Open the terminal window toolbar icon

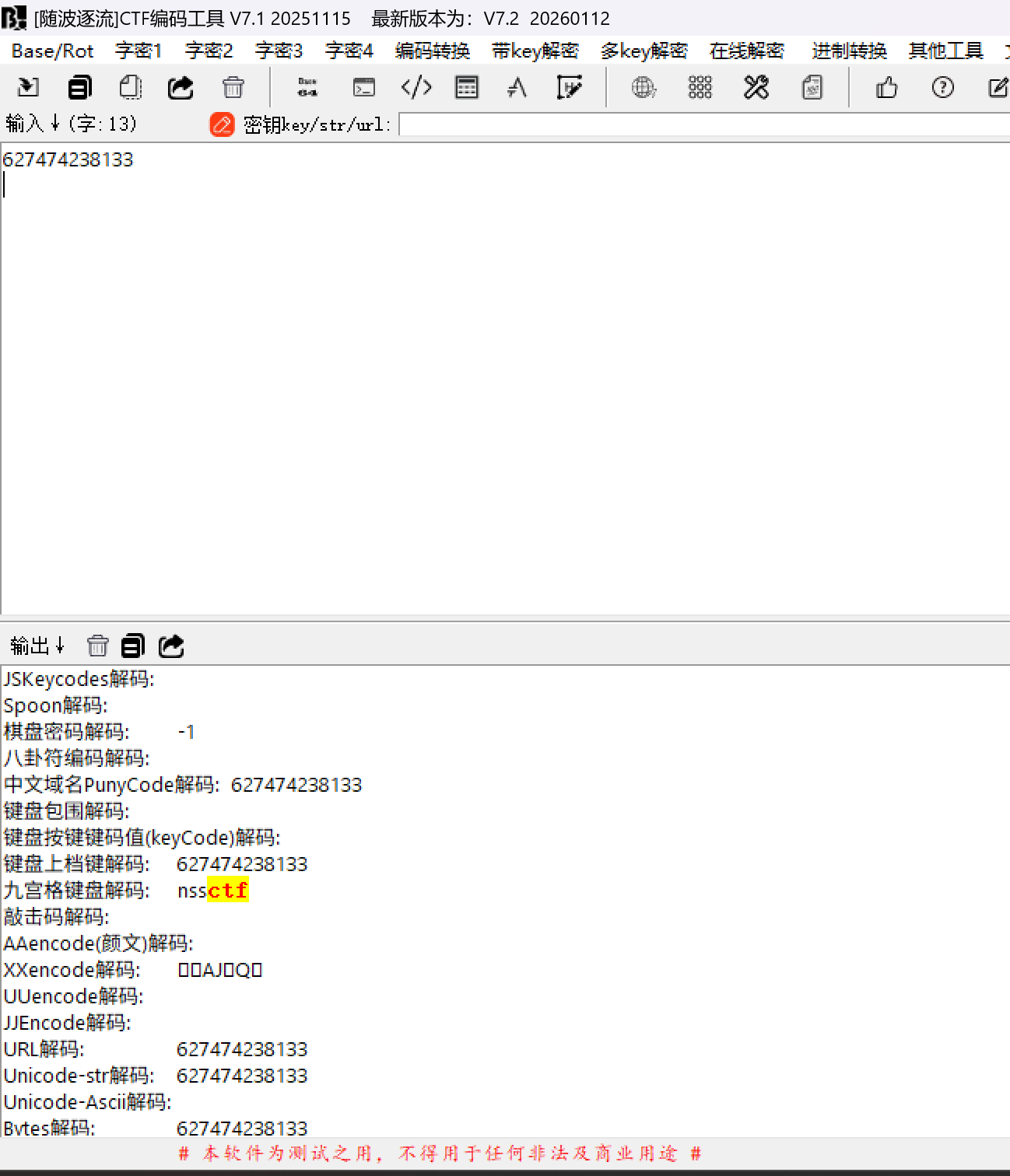pos(363,87)
